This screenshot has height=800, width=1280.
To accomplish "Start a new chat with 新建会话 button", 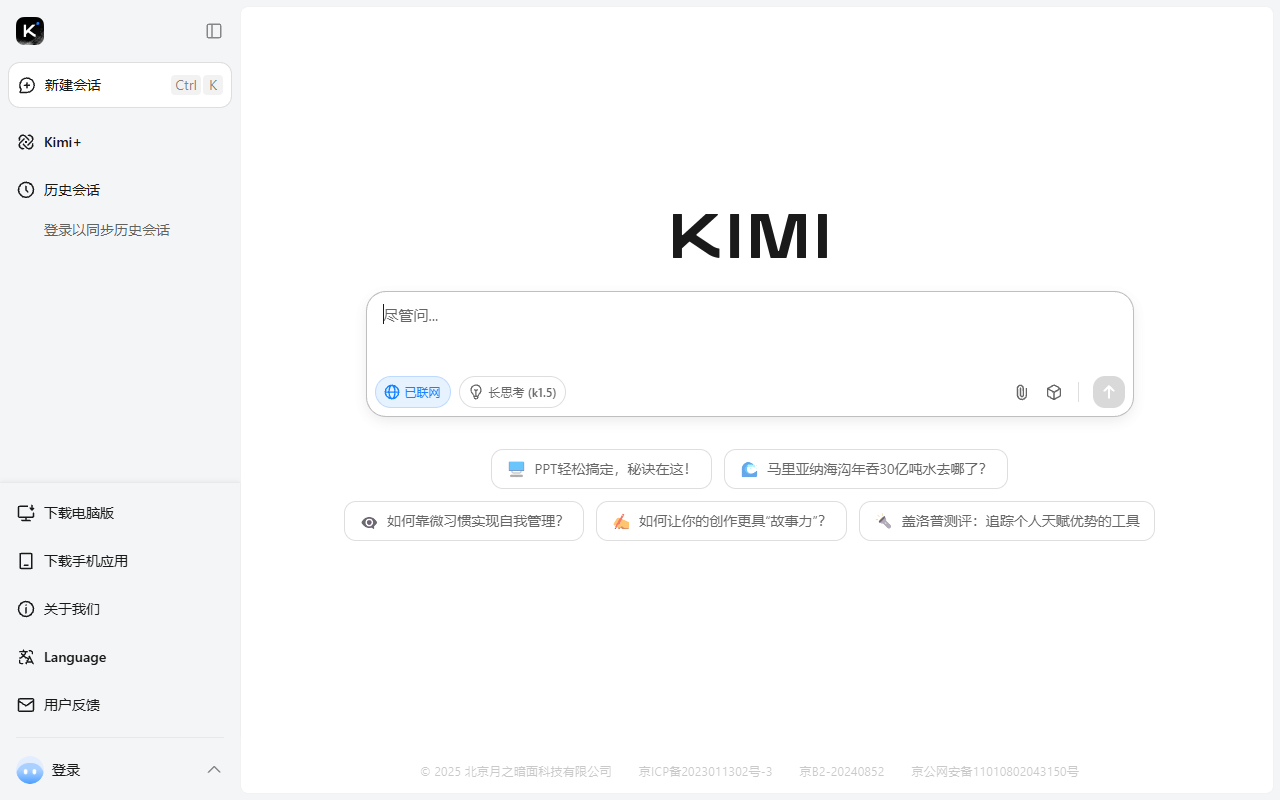I will pos(120,85).
